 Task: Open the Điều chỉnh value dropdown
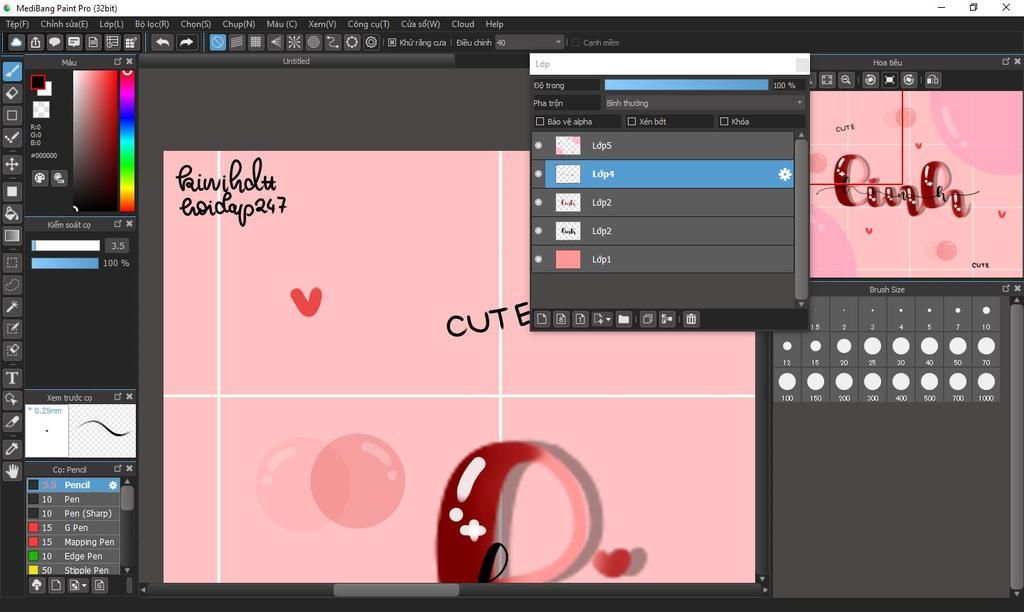pyautogui.click(x=529, y=42)
